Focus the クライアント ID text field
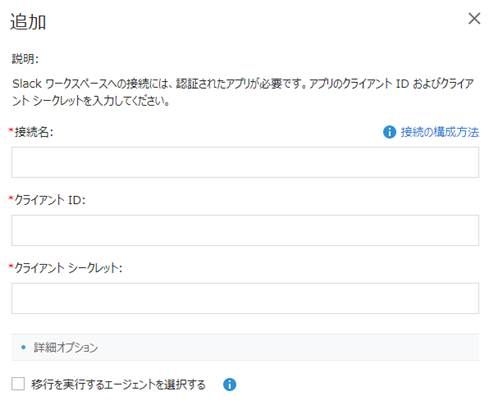 point(245,230)
